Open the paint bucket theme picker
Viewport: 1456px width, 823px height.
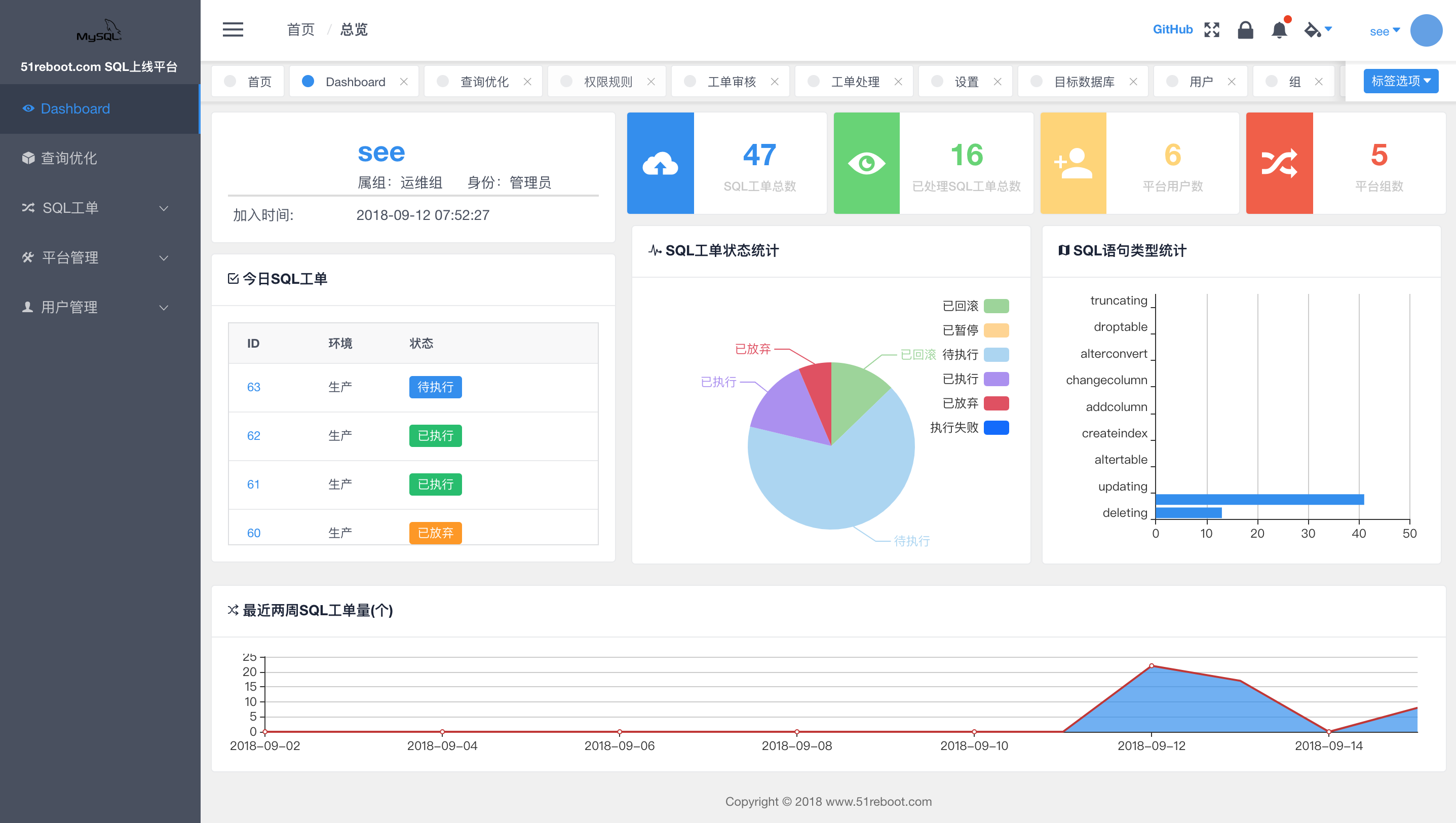pyautogui.click(x=1318, y=29)
